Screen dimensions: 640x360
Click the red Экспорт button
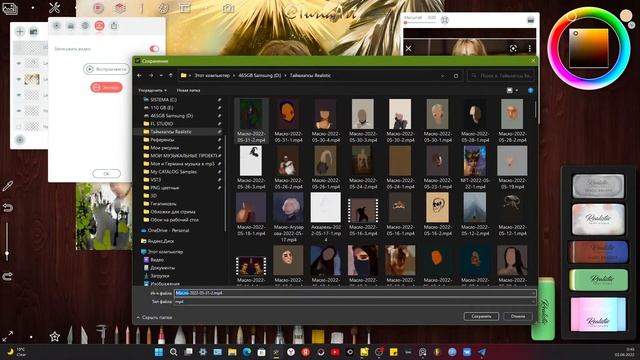click(x=107, y=87)
